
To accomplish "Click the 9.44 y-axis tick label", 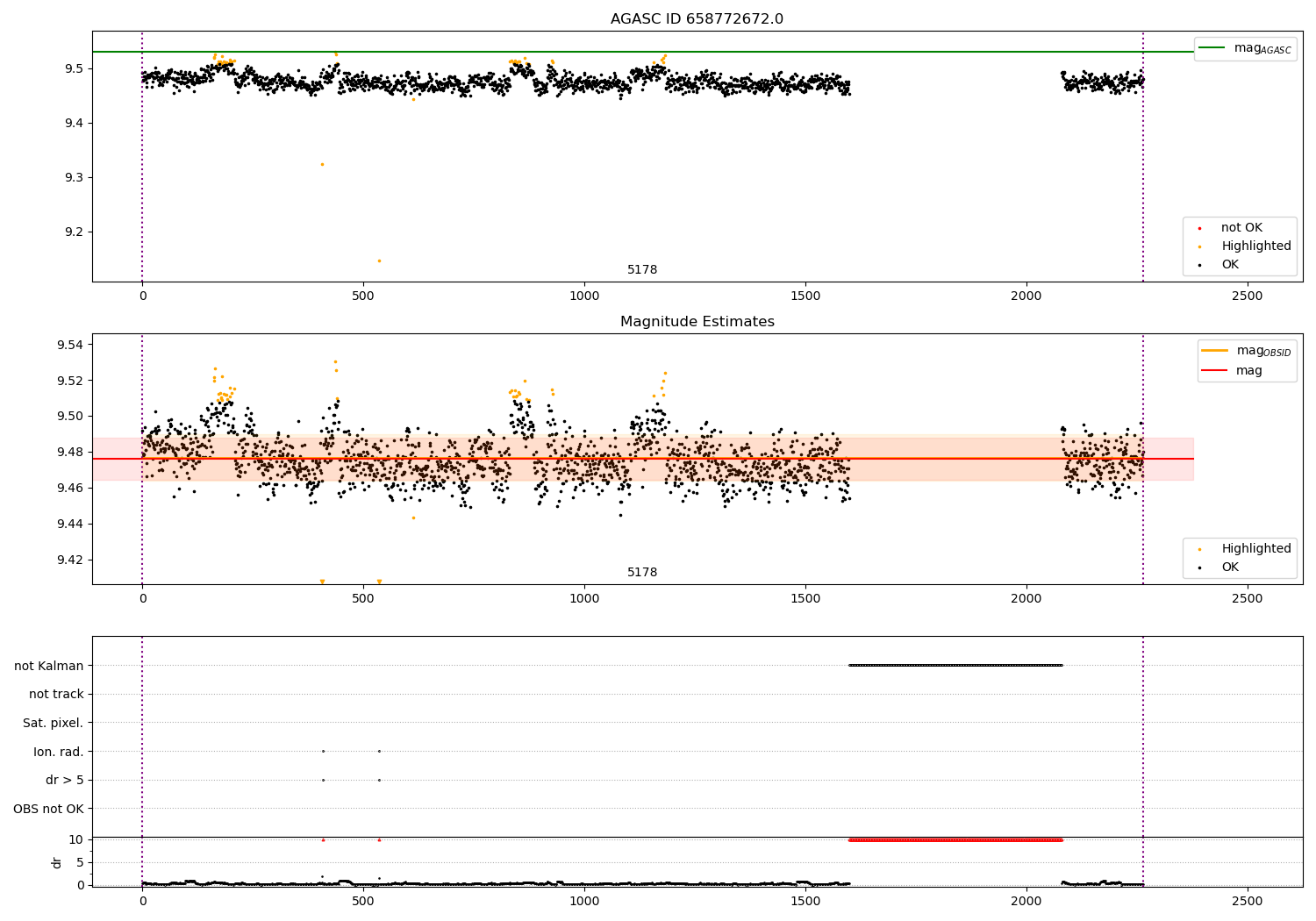I will coord(70,525).
